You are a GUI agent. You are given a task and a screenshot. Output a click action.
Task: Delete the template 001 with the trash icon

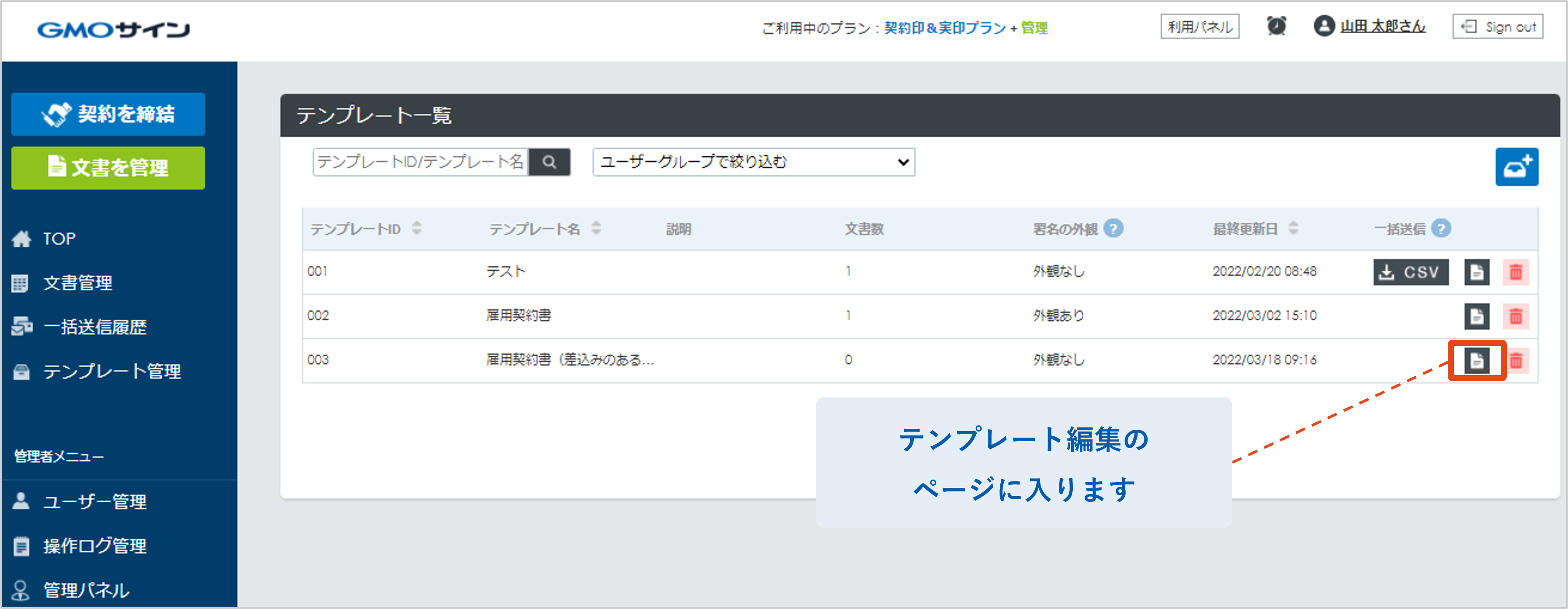point(1516,272)
